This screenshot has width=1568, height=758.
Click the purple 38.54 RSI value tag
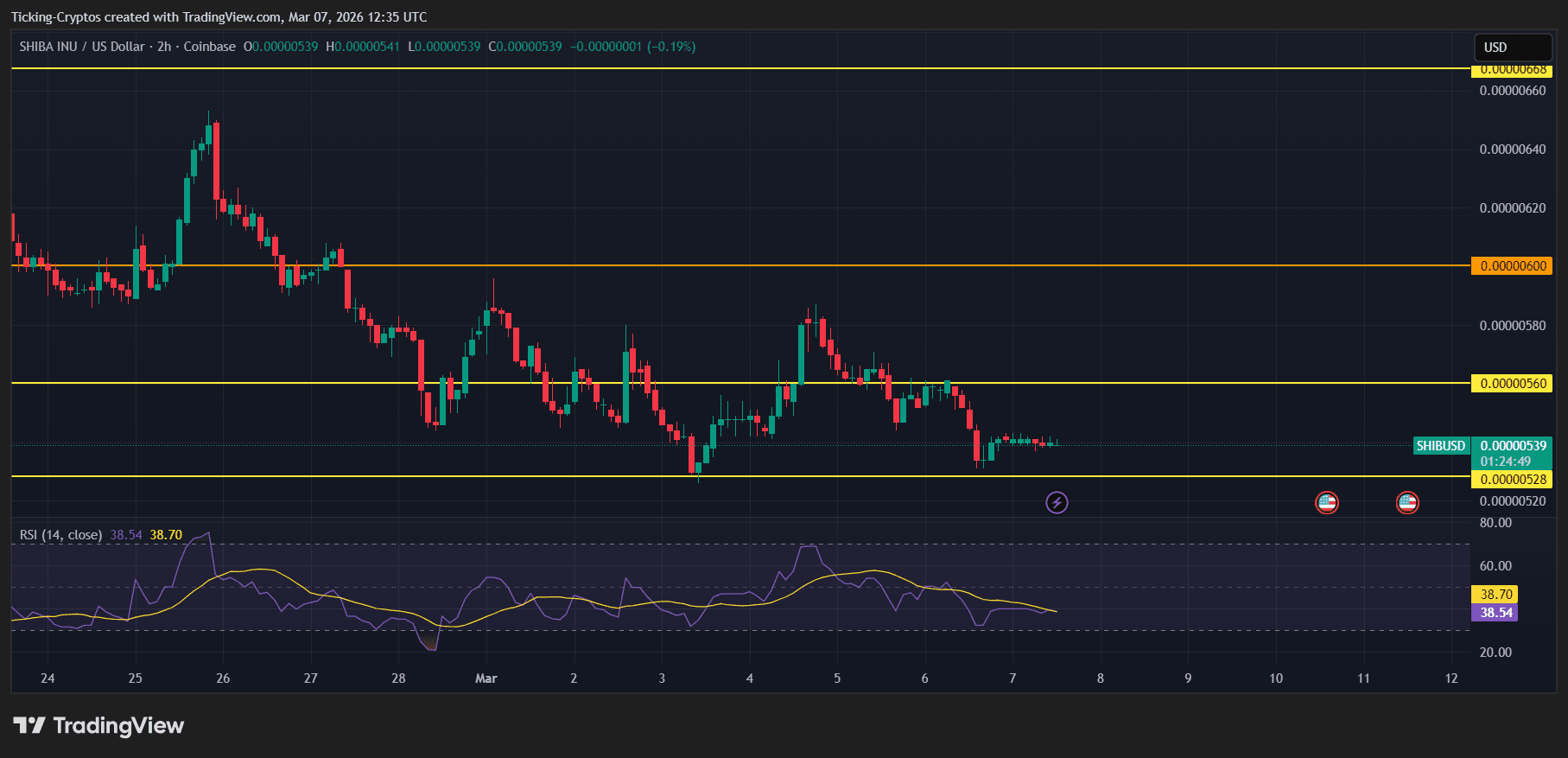click(1495, 613)
